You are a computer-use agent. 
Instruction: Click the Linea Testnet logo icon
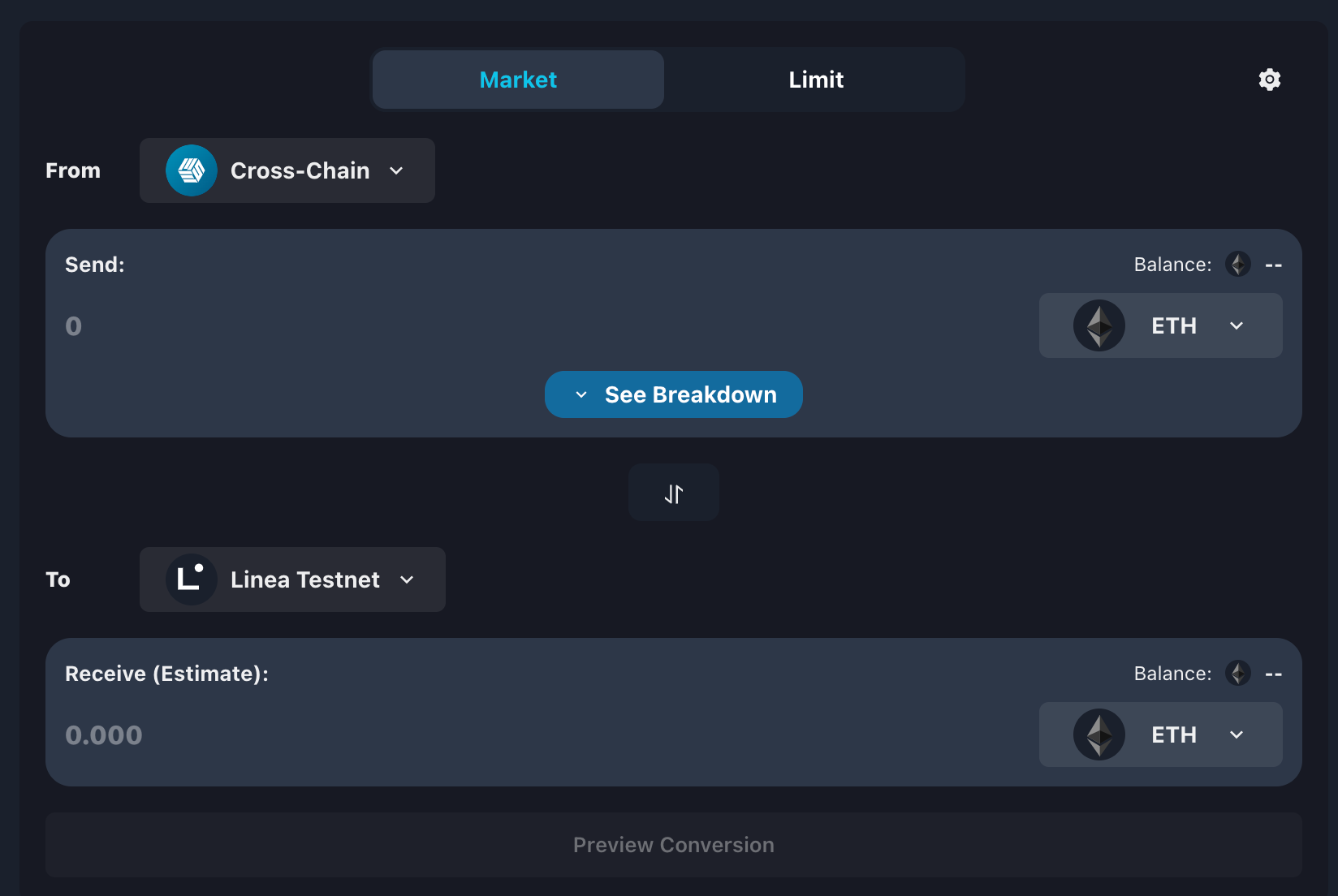click(192, 579)
